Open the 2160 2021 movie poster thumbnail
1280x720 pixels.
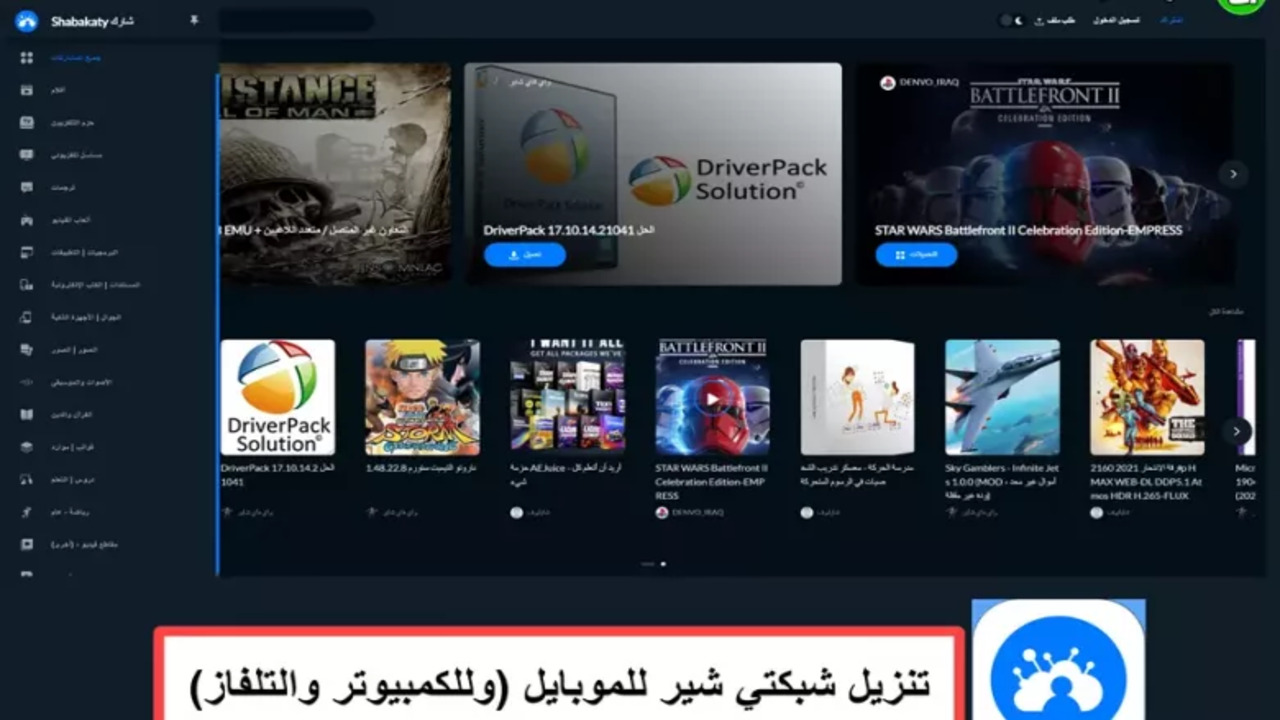[x=1147, y=397]
